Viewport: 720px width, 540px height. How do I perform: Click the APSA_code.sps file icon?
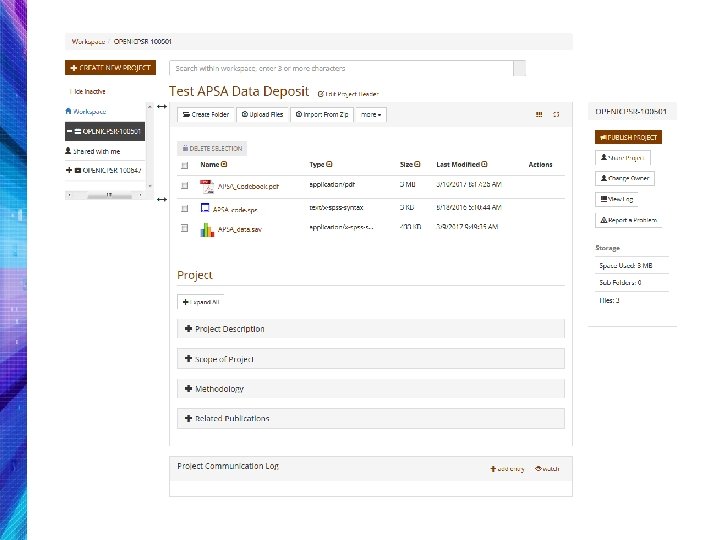click(x=205, y=208)
